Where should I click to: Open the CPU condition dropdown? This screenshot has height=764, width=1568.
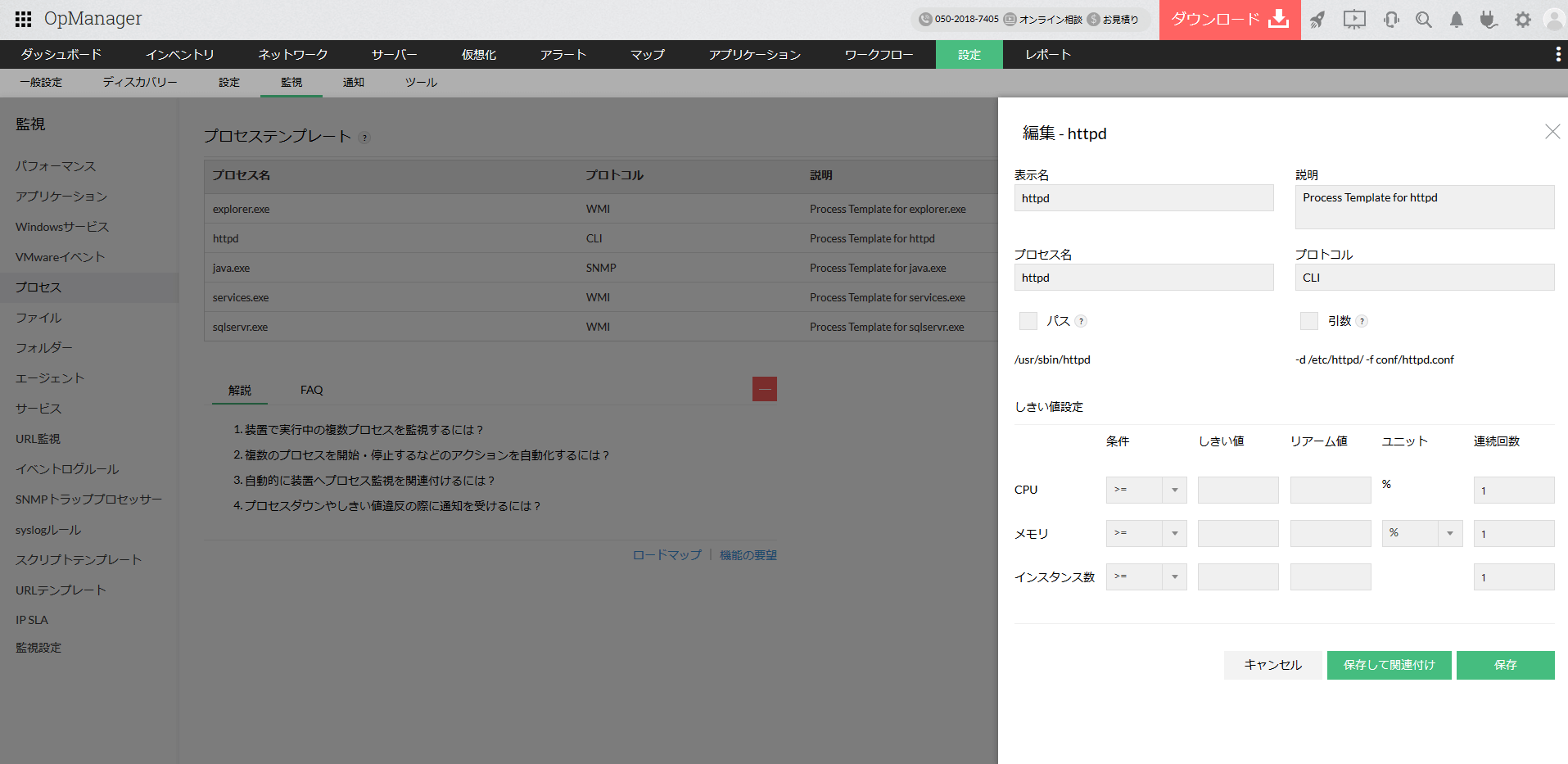(x=1146, y=490)
